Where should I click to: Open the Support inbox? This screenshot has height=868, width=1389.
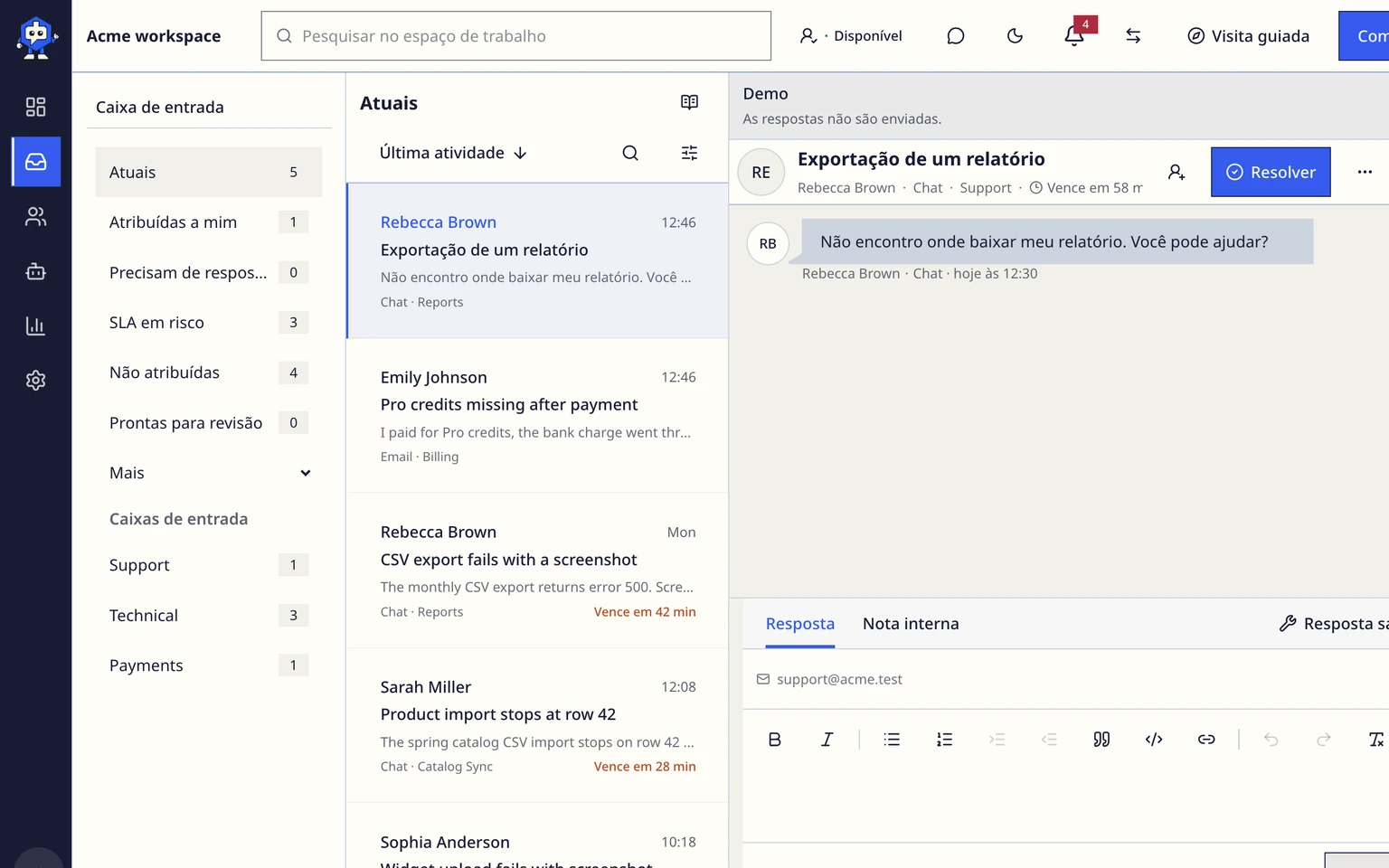tap(209, 565)
